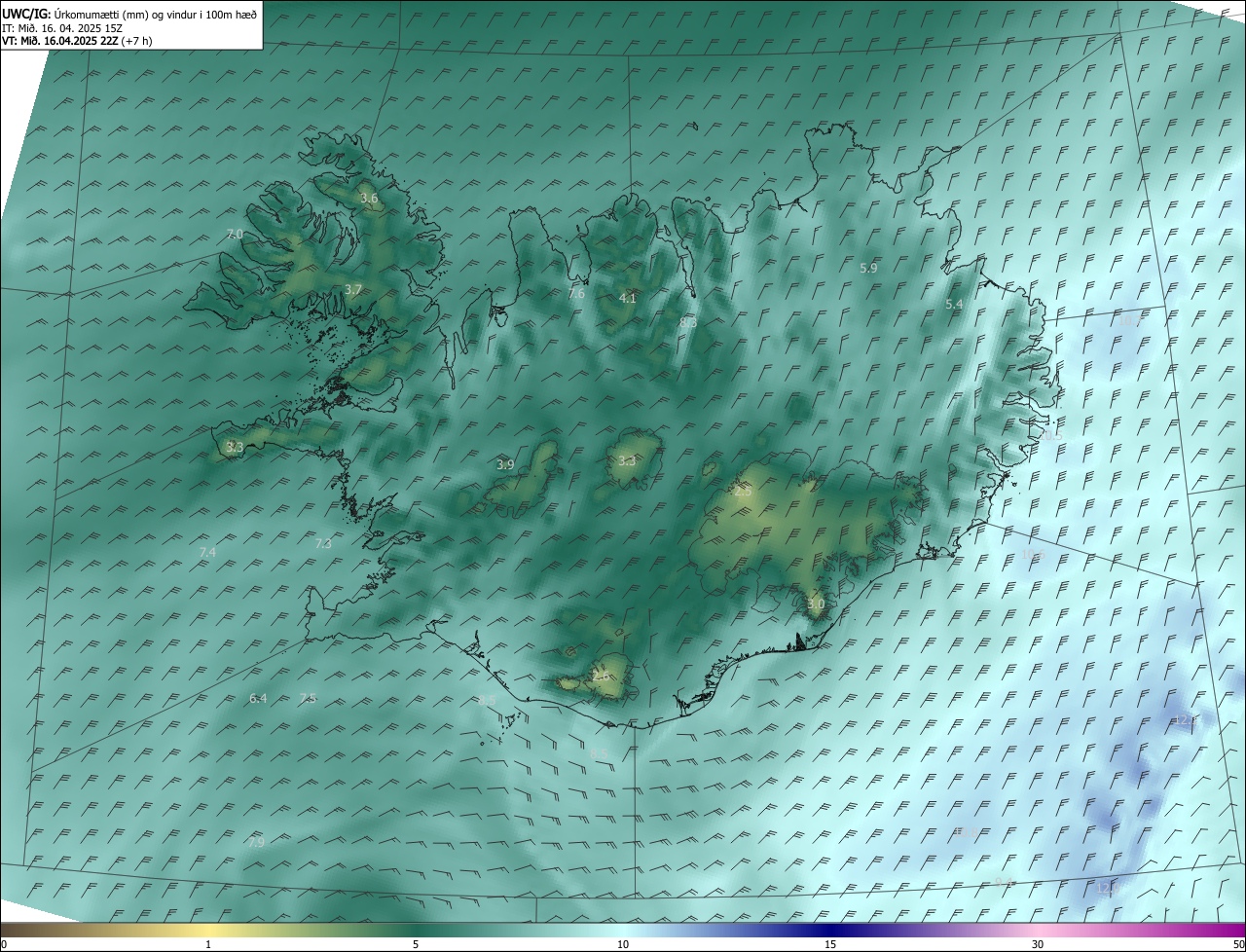
Task: Click the 7.9 value label
Action: (x=256, y=842)
